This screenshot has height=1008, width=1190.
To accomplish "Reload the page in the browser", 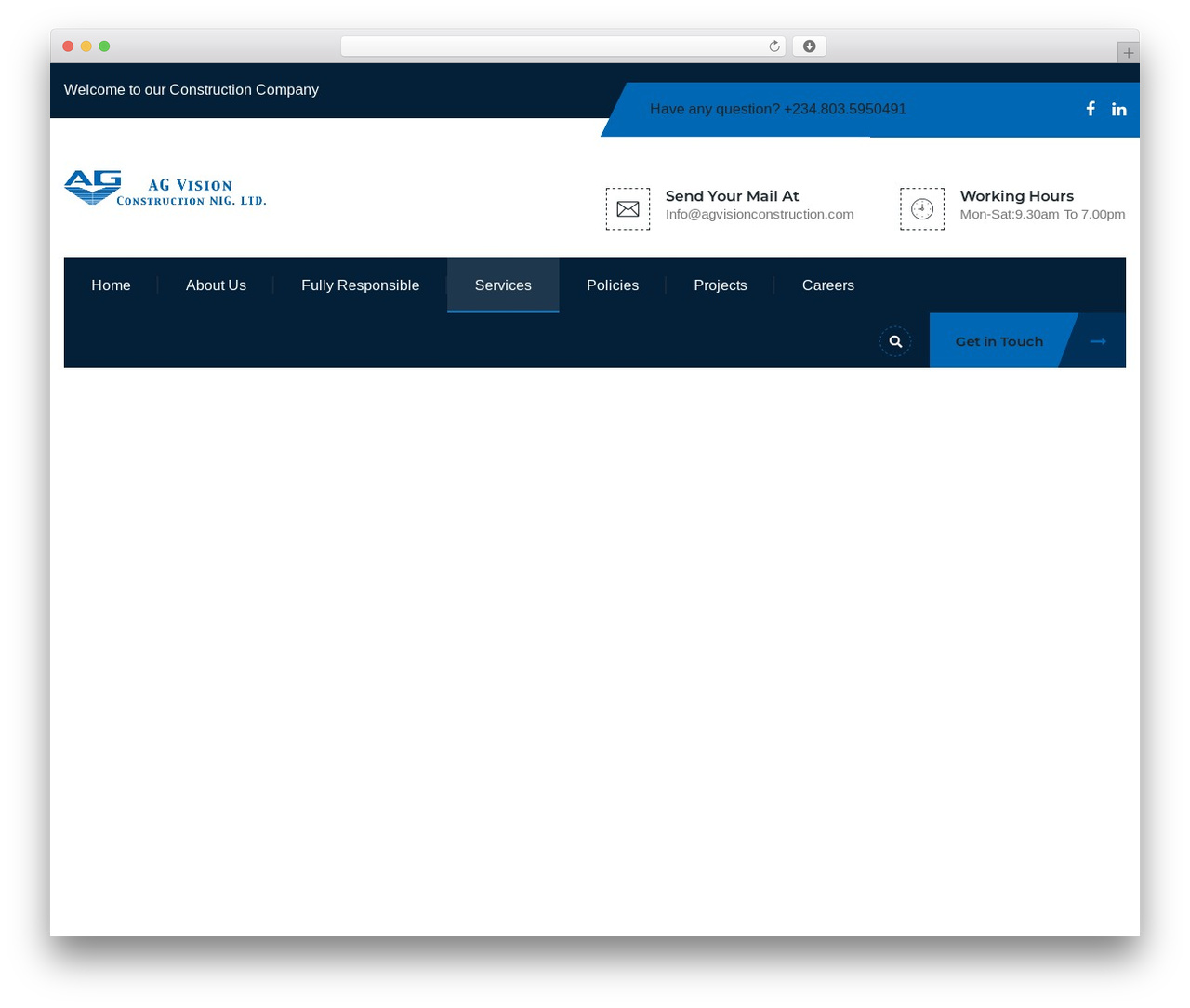I will 773,46.
